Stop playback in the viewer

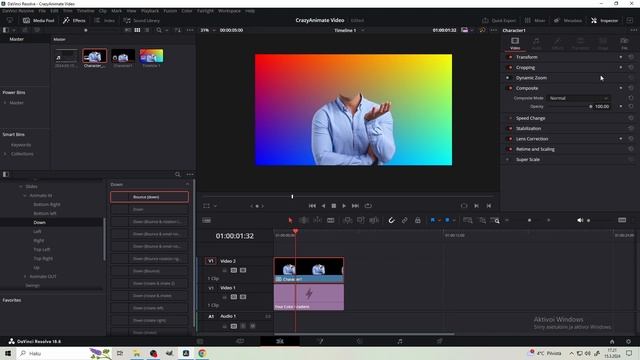click(334, 206)
